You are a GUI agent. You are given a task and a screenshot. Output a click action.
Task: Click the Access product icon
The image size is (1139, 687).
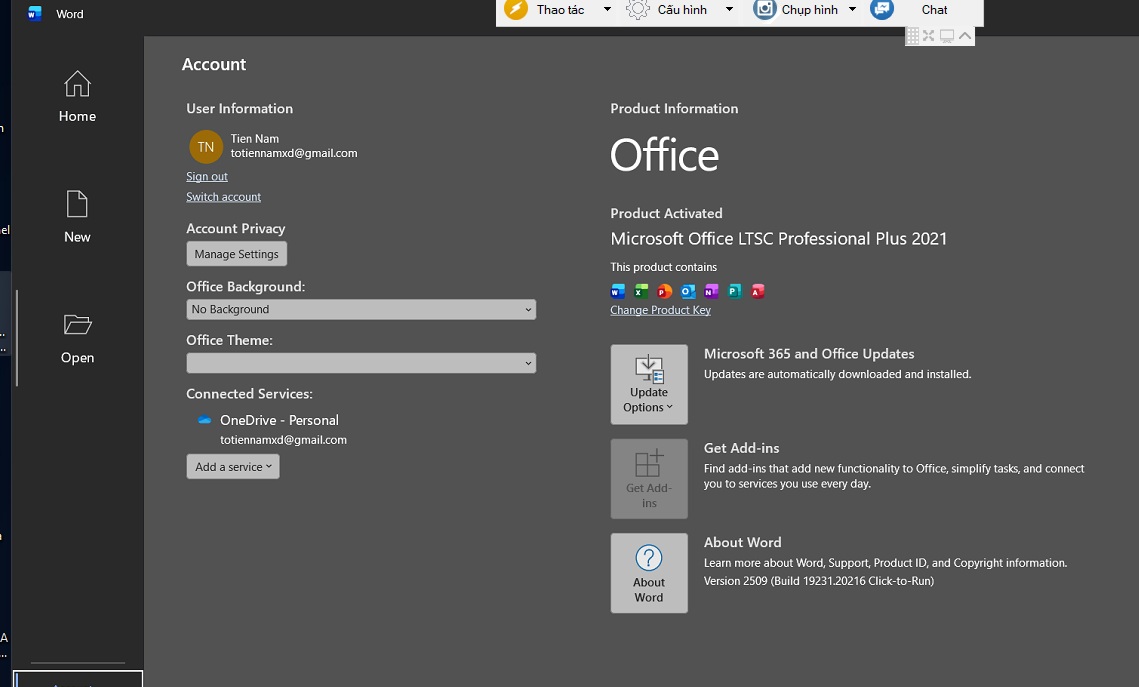click(758, 291)
